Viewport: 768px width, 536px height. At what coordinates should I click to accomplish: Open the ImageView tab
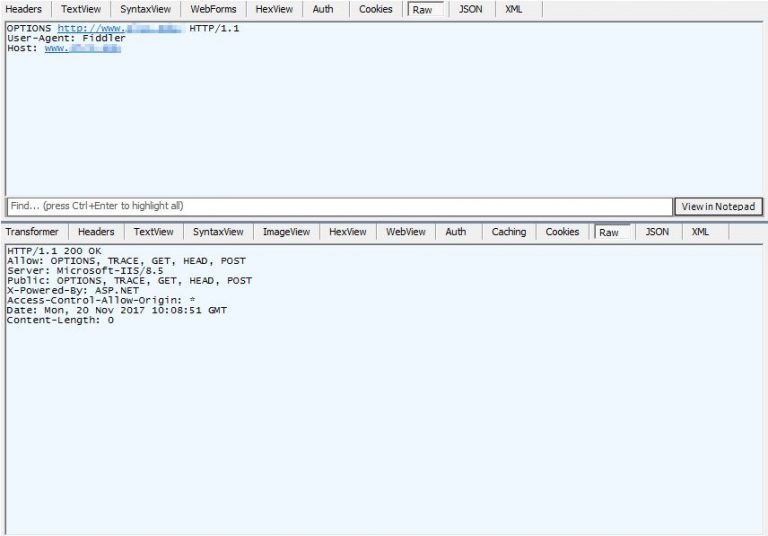tap(286, 232)
